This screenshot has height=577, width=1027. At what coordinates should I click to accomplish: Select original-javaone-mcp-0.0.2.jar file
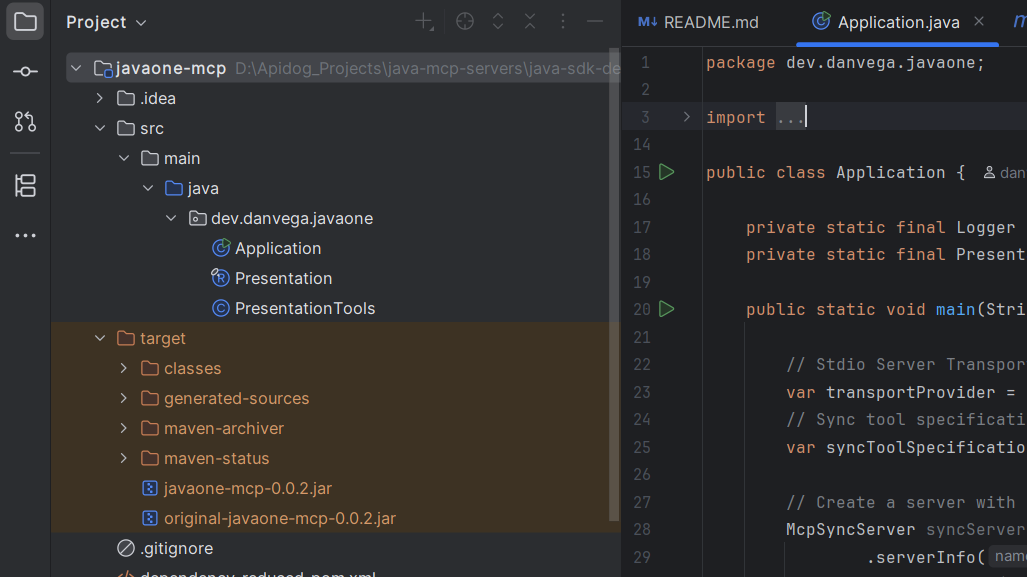pos(280,519)
